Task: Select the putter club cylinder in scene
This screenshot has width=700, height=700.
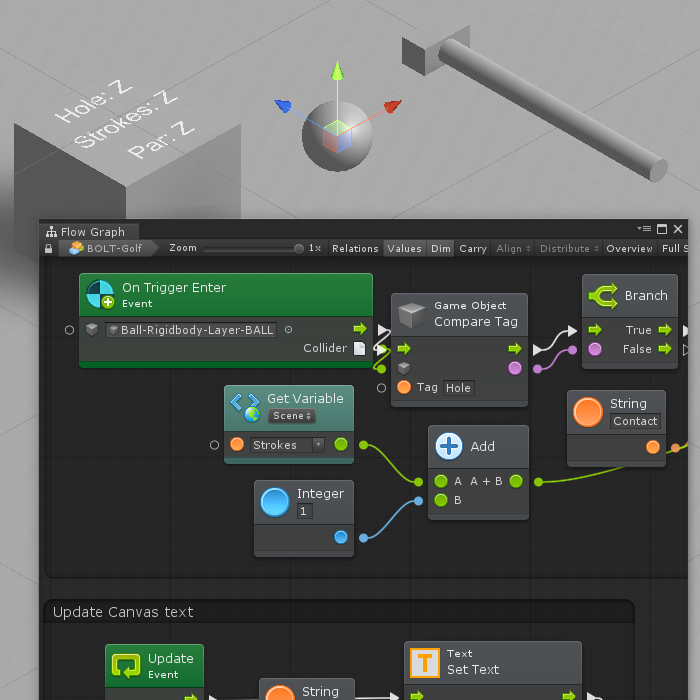Action: point(552,110)
